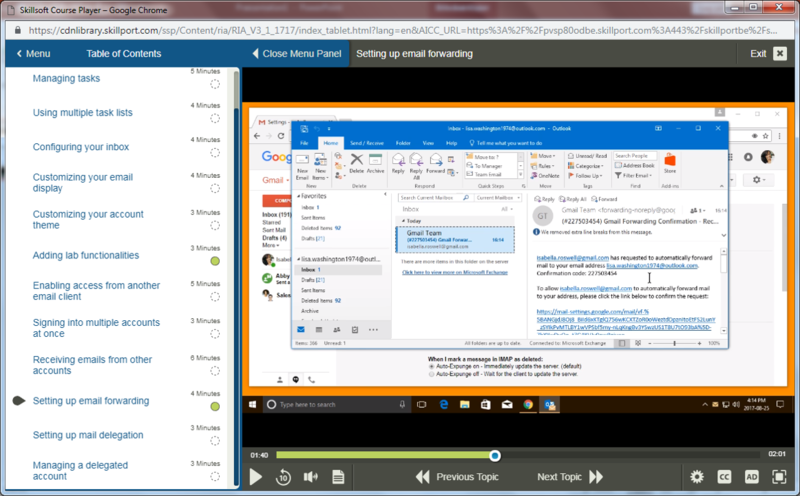This screenshot has width=800, height=496.
Task: Open Customizing your account theme topic
Action: pos(88,219)
